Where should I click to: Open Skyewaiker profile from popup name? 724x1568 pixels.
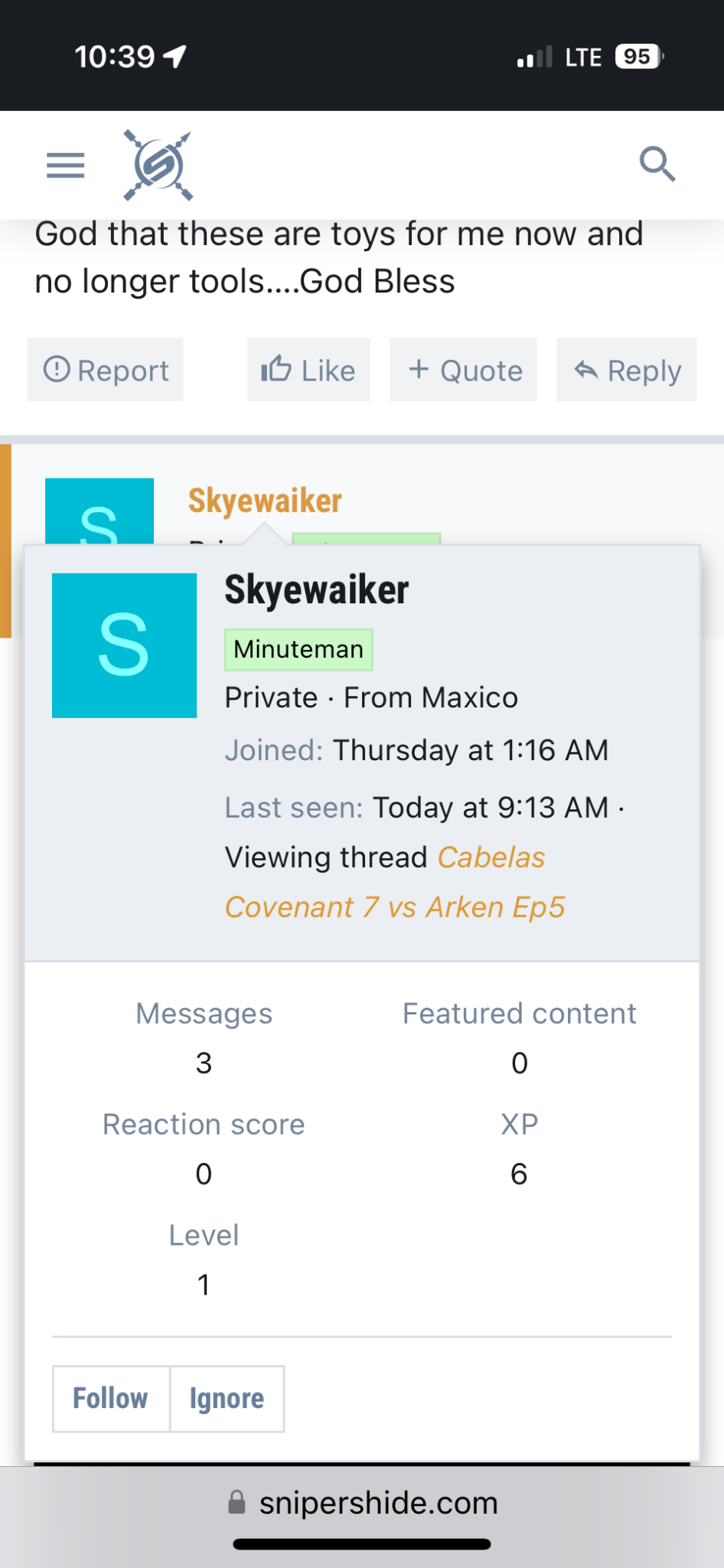[x=317, y=590]
